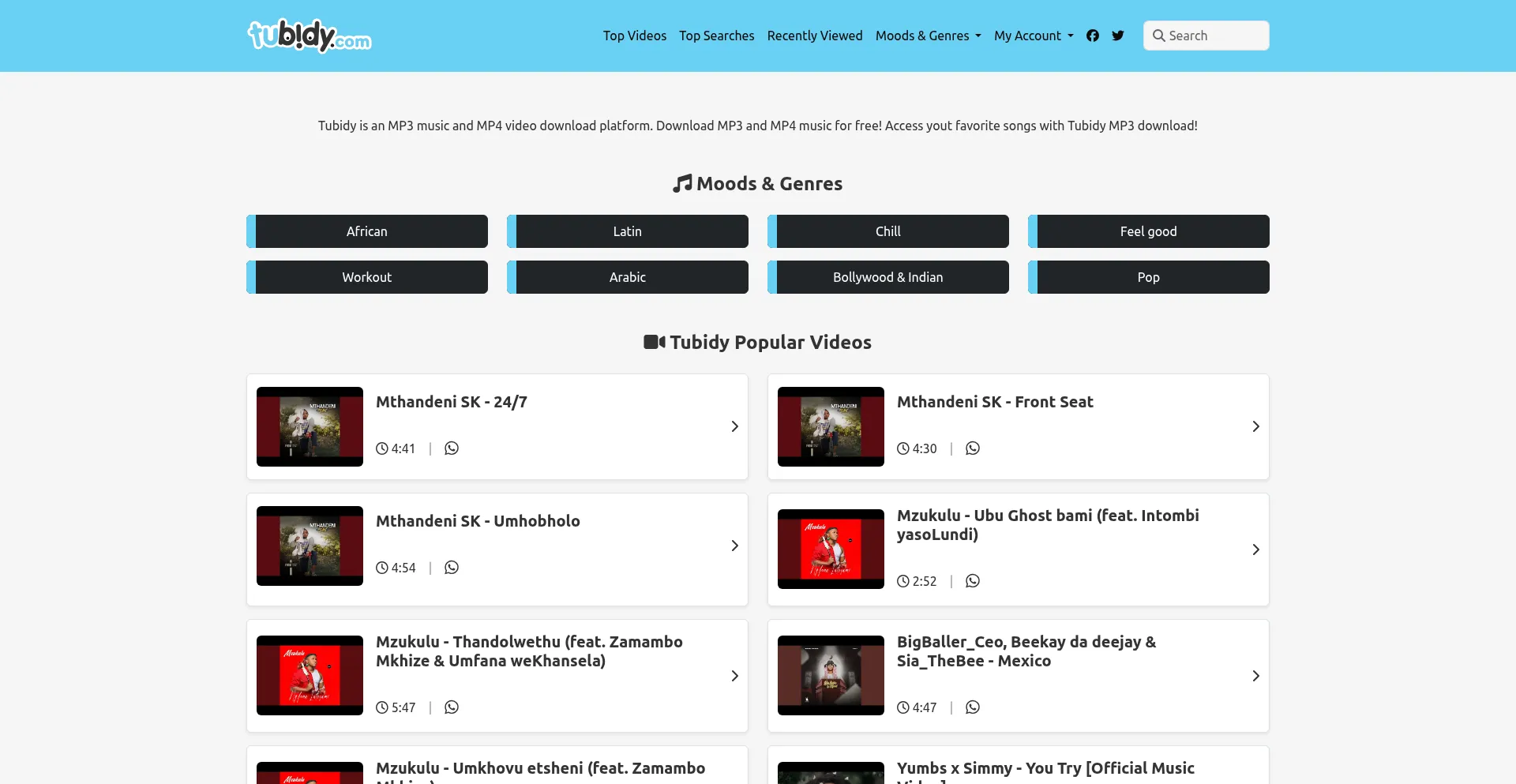Open the My Account dropdown menu
1516x784 pixels.
(x=1034, y=36)
